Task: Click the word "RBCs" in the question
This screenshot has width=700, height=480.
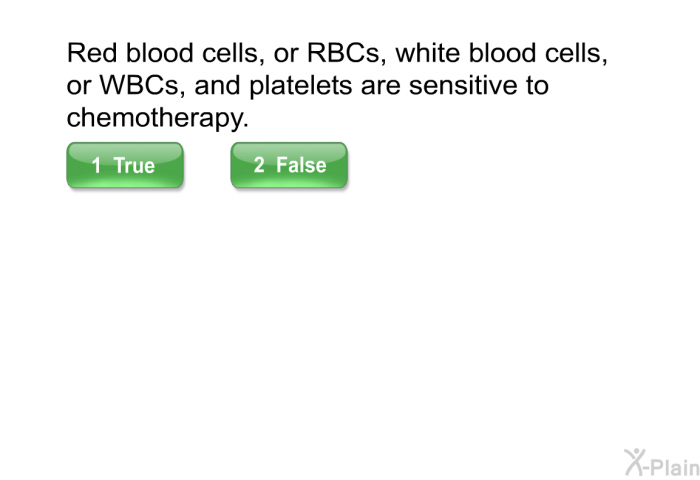Action: coord(343,53)
